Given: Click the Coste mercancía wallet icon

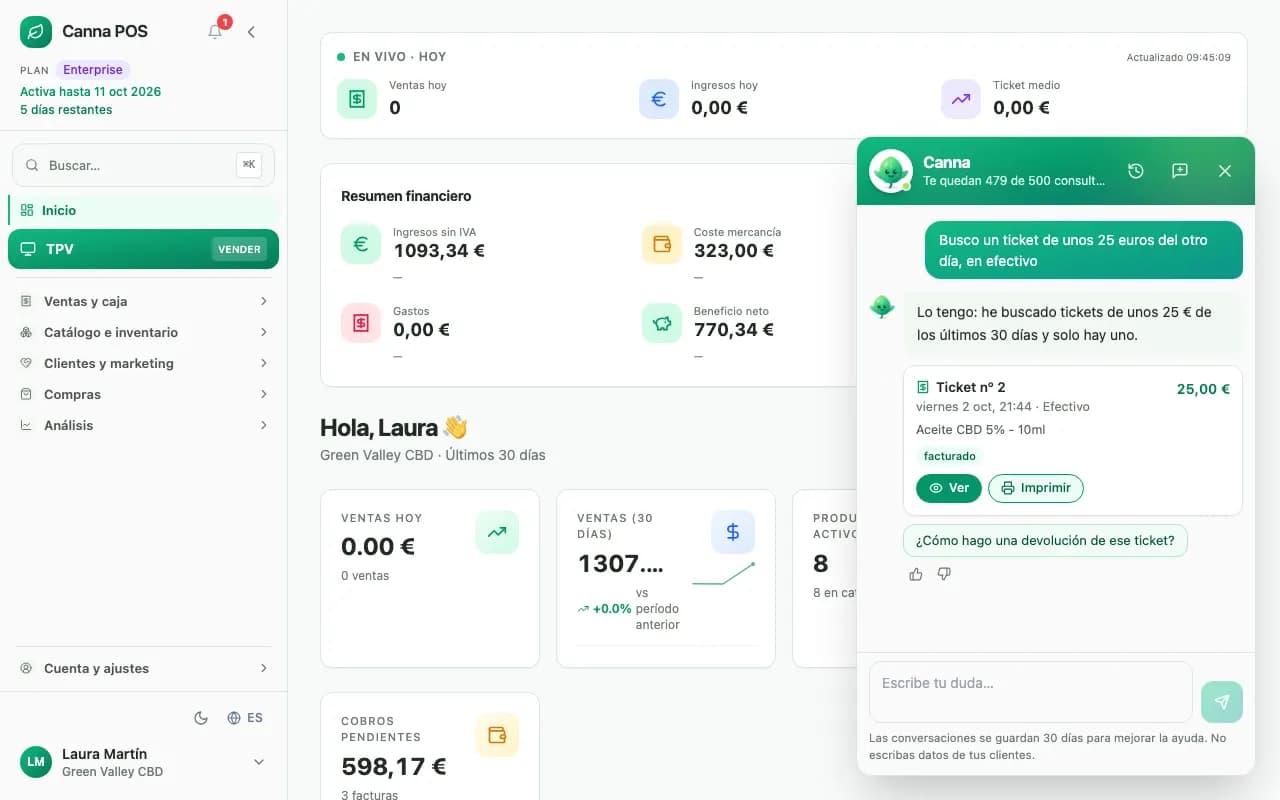Looking at the screenshot, I should coord(662,244).
